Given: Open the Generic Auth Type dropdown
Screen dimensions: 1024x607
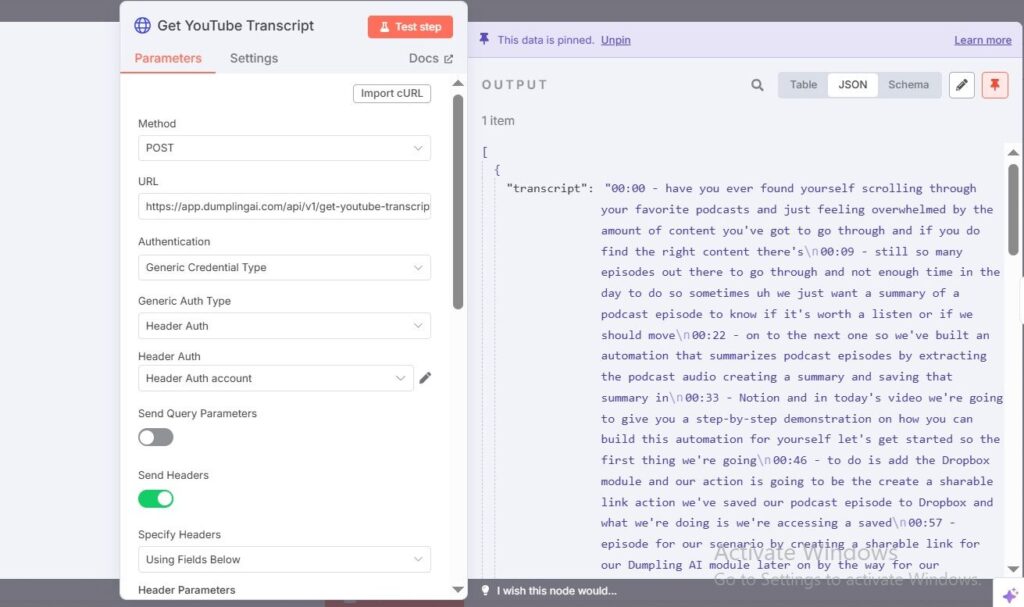Looking at the screenshot, I should click(x=284, y=325).
